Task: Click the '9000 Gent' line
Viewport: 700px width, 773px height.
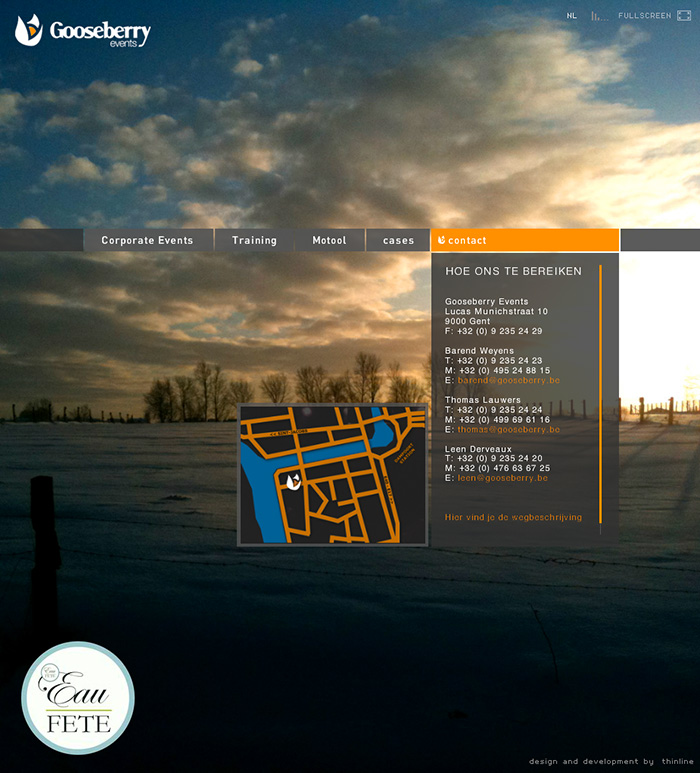Action: point(467,321)
